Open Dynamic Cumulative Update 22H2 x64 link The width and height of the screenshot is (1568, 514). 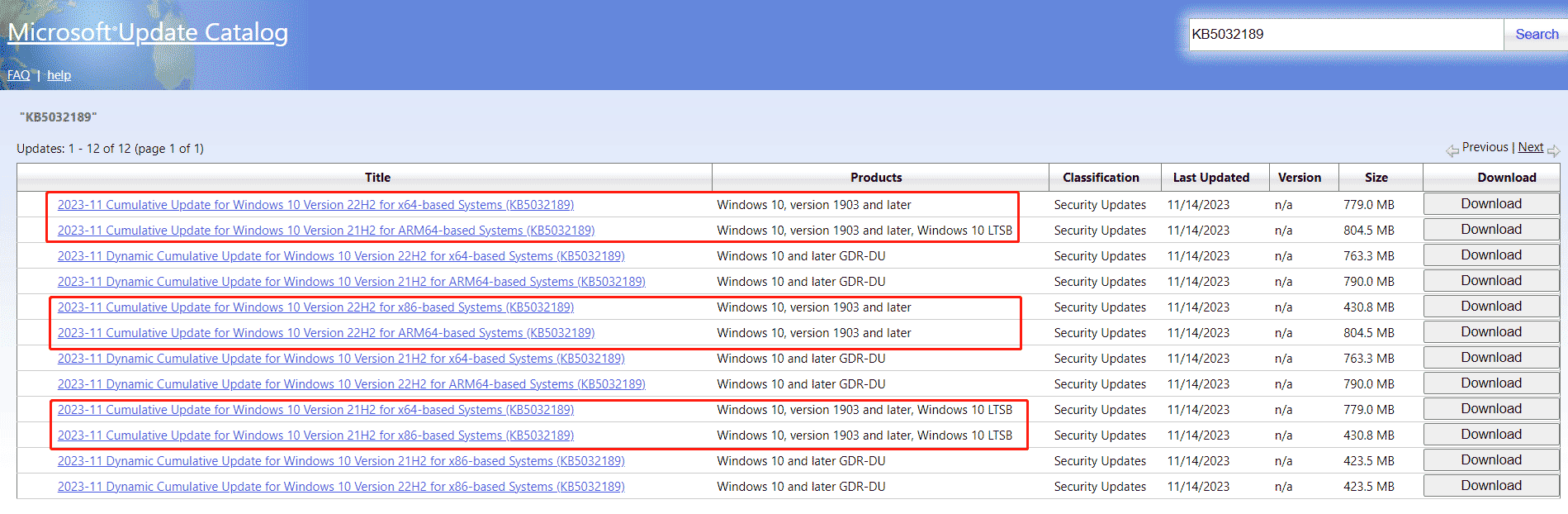tap(341, 256)
